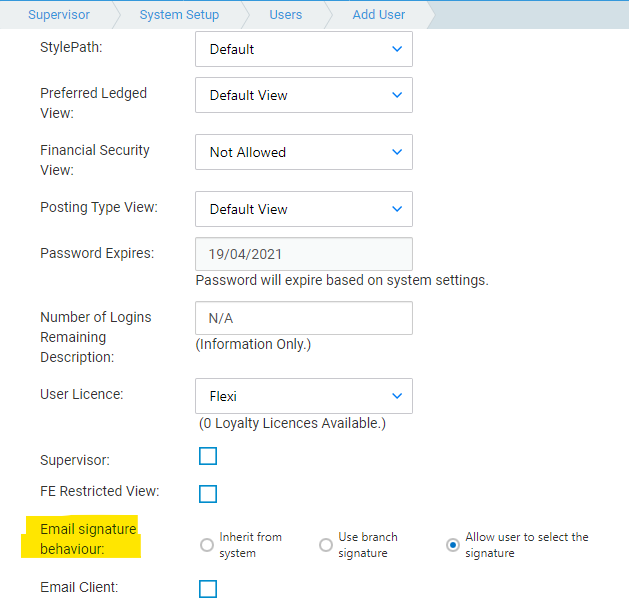Screen dimensions: 629x614
Task: Open the Users breadcrumb
Action: [286, 14]
